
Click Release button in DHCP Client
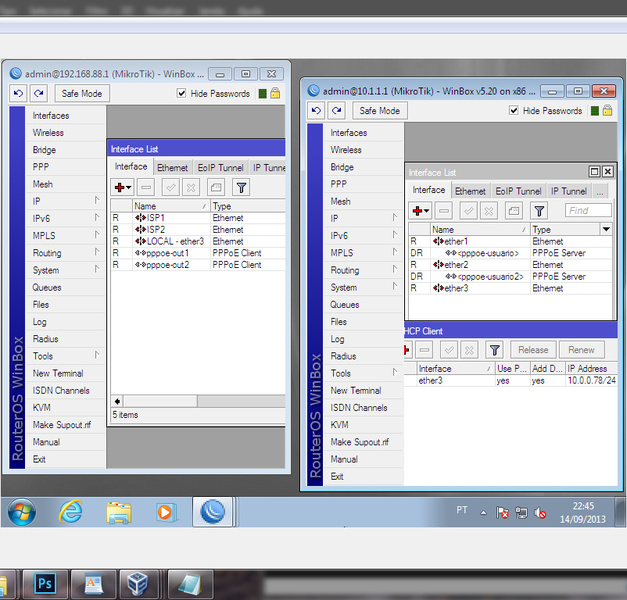click(x=533, y=350)
